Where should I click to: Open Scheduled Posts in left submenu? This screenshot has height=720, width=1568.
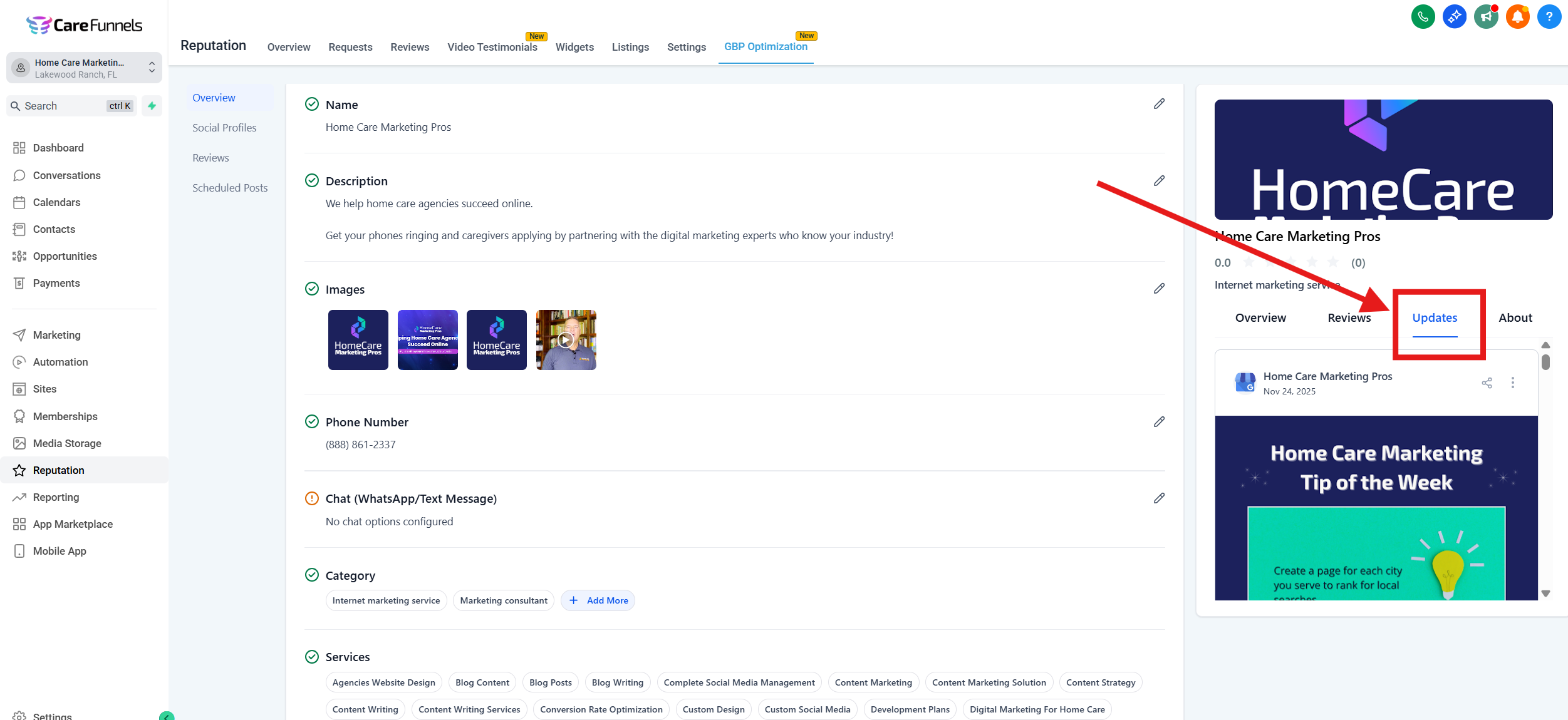point(229,188)
